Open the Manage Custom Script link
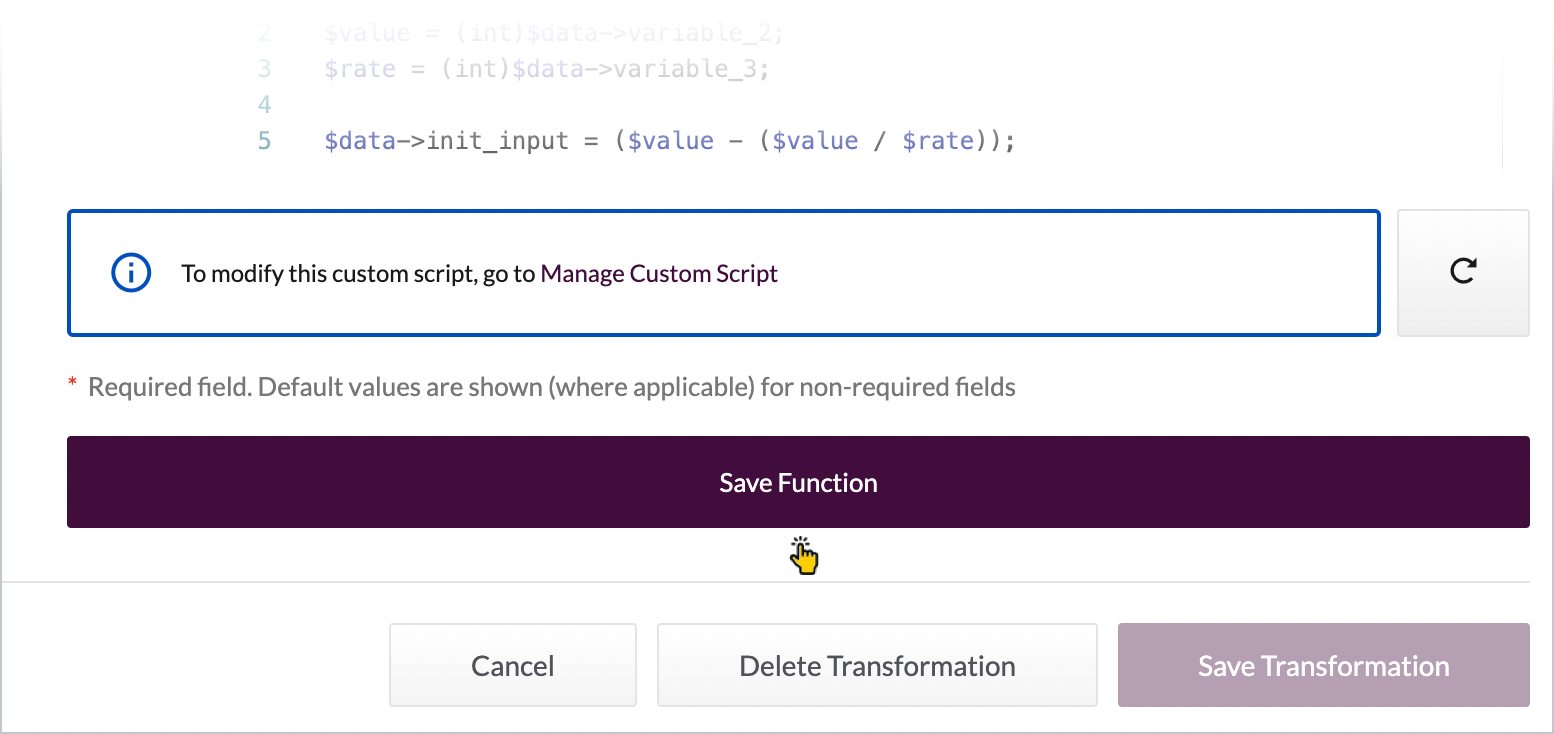Image resolution: width=1554 pixels, height=734 pixels. [658, 273]
